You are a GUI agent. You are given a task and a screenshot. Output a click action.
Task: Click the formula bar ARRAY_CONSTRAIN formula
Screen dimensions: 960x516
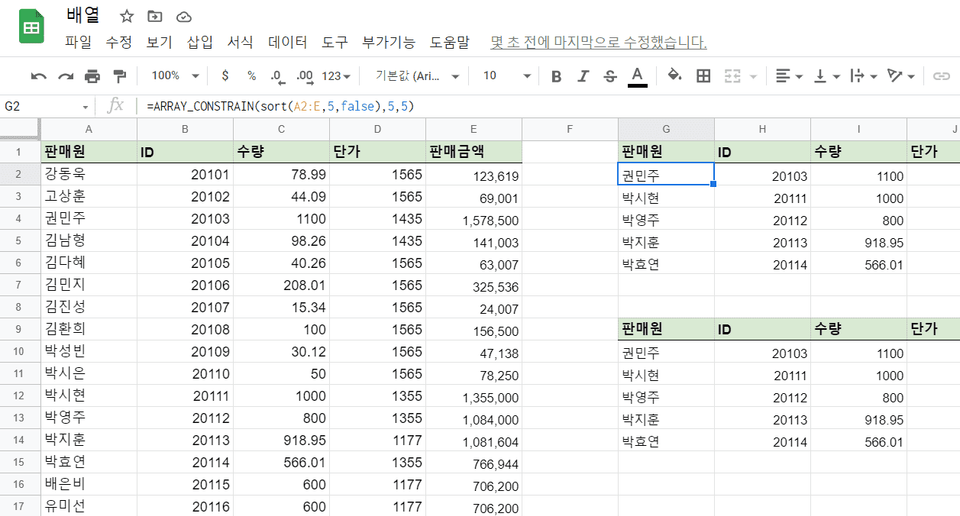[280, 107]
